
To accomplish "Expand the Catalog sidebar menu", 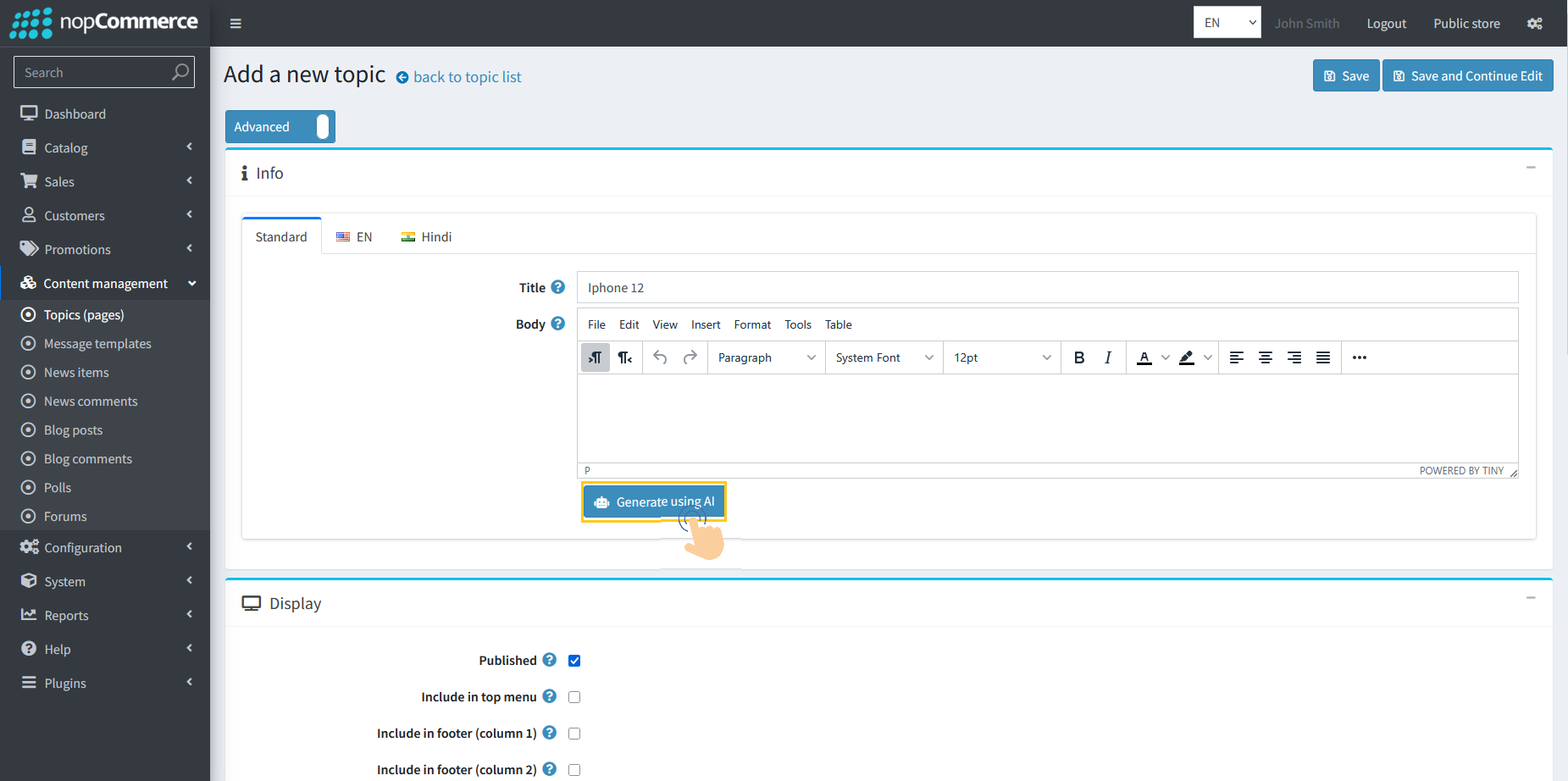I will 65,147.
